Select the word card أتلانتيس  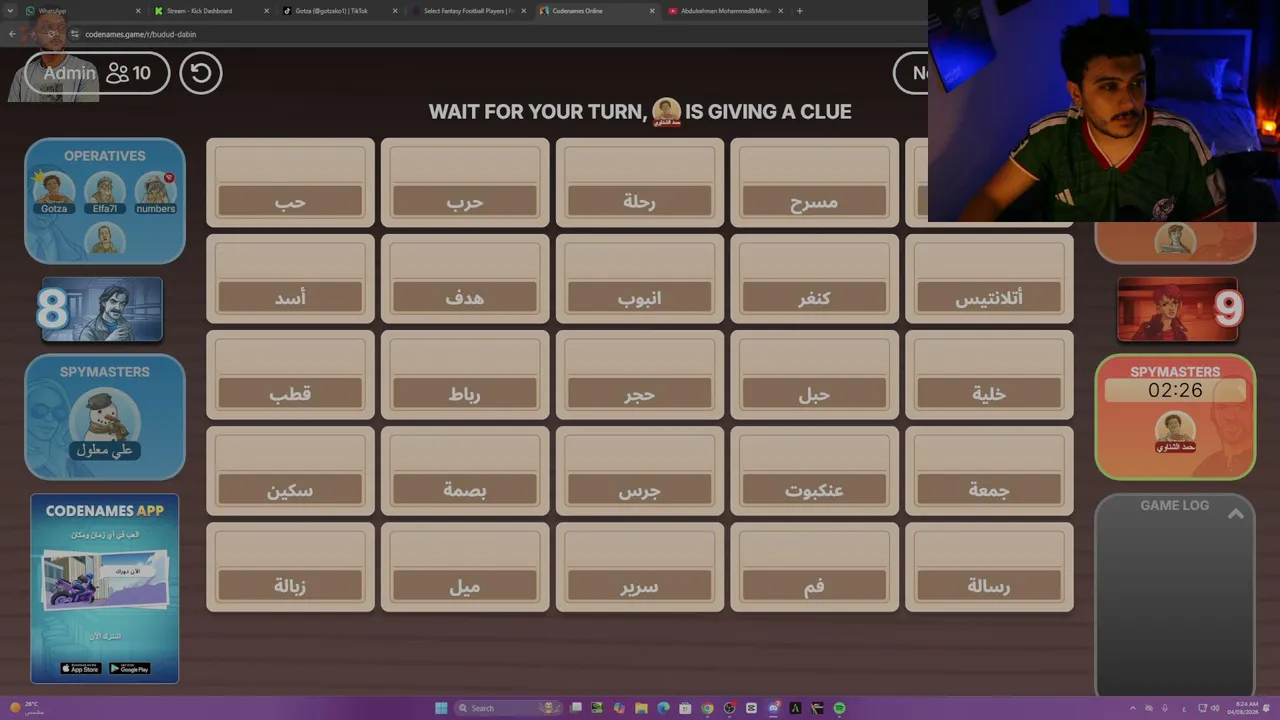click(989, 279)
